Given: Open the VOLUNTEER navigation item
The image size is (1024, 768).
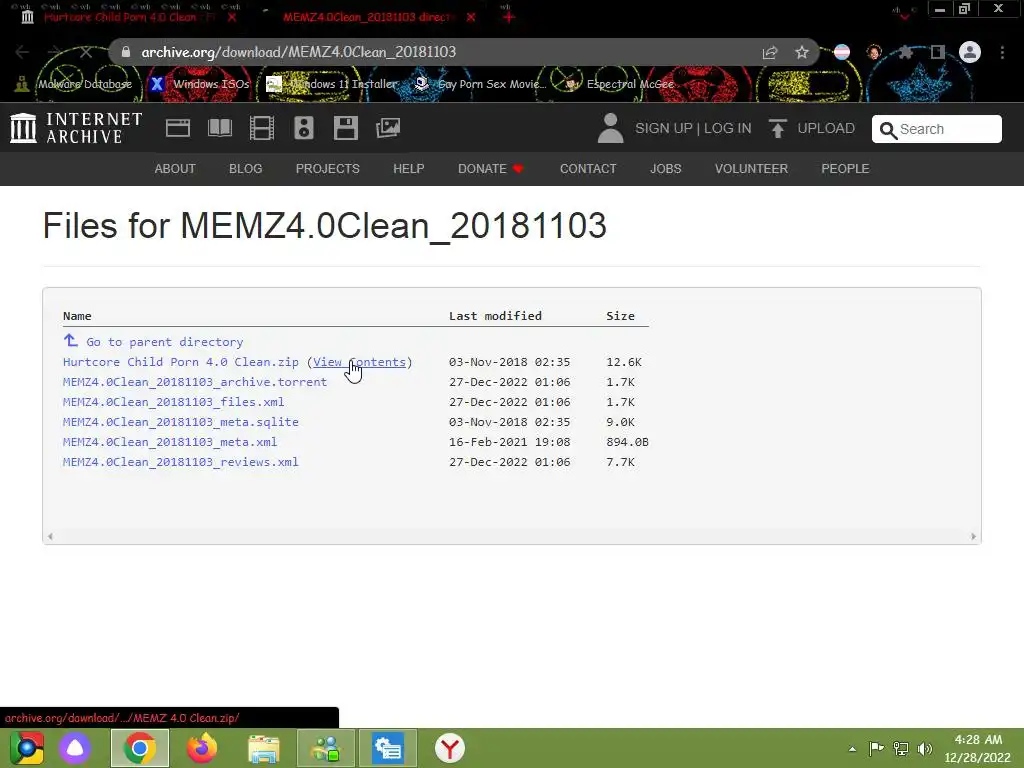Looking at the screenshot, I should click(751, 168).
